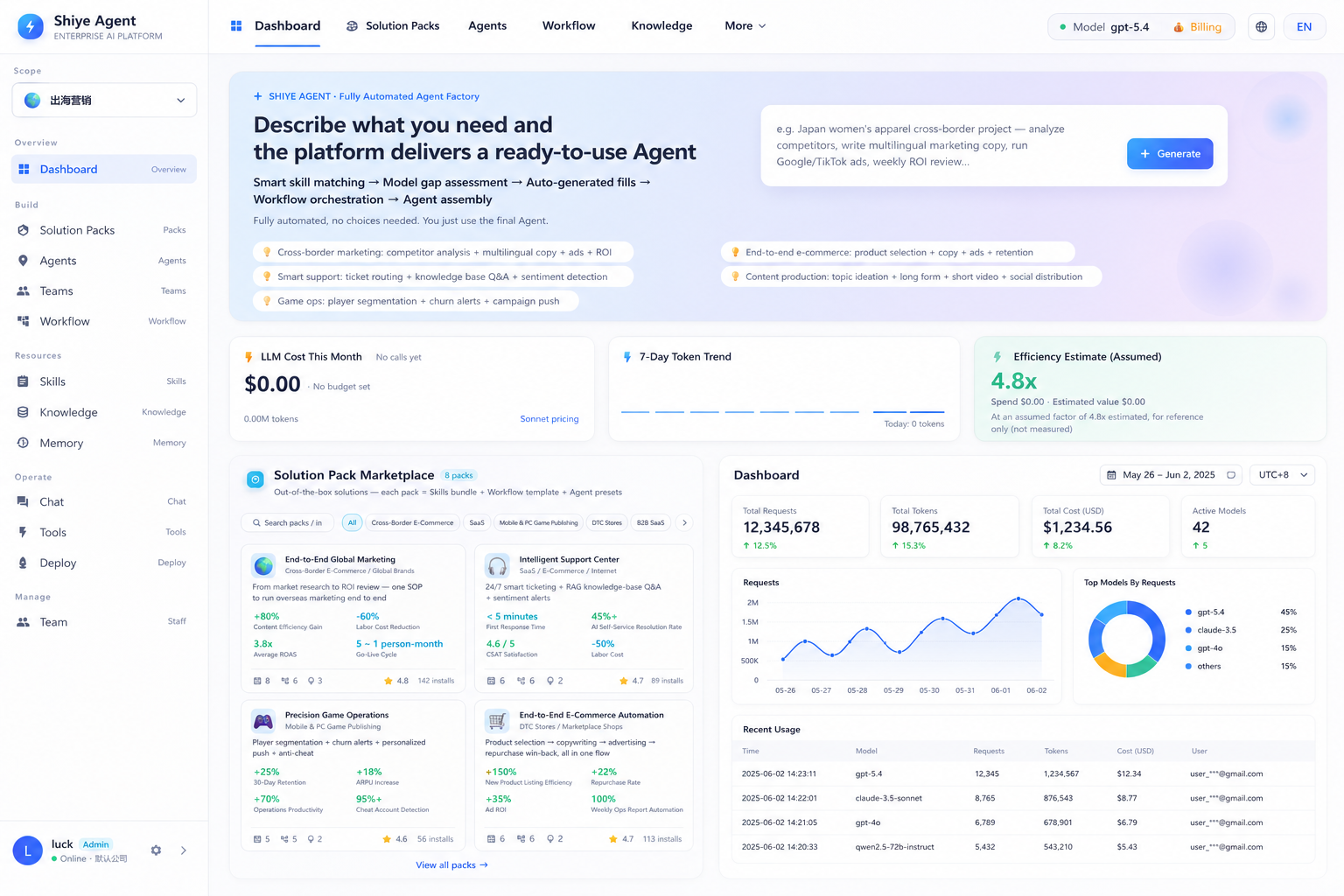Switch to the Knowledge top tab
Screen dimensions: 1344x896
[x=661, y=26]
